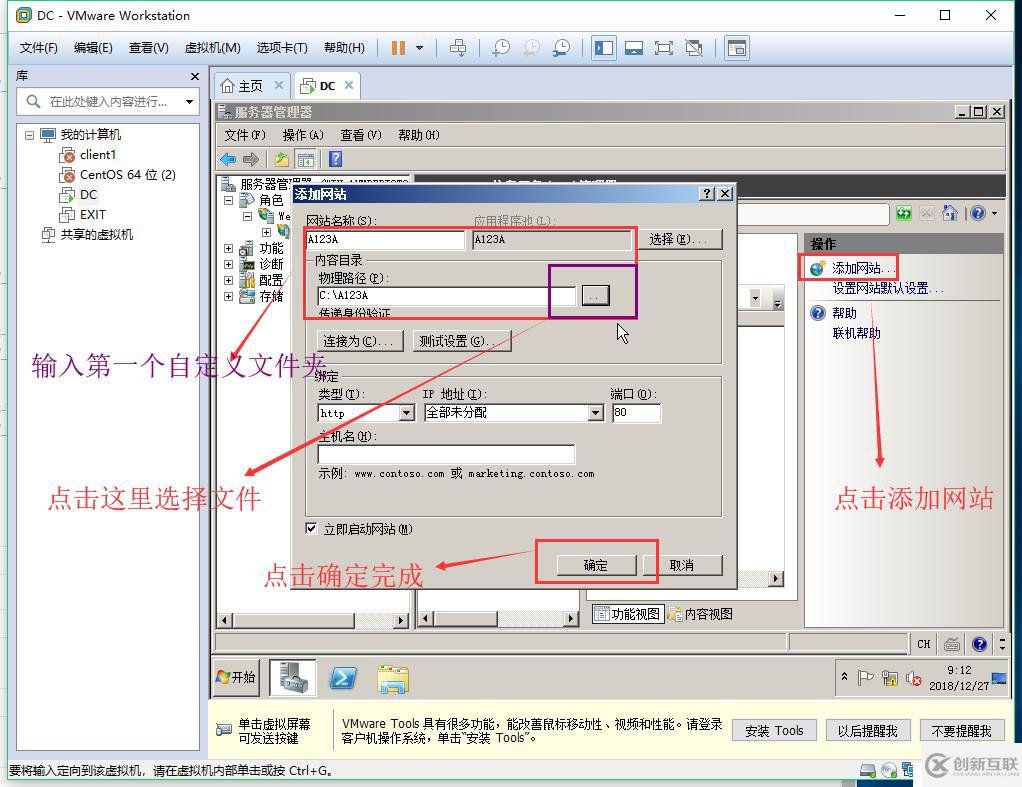Viewport: 1022px width, 787px height.
Task: Click the 取消 button
Action: (x=682, y=565)
